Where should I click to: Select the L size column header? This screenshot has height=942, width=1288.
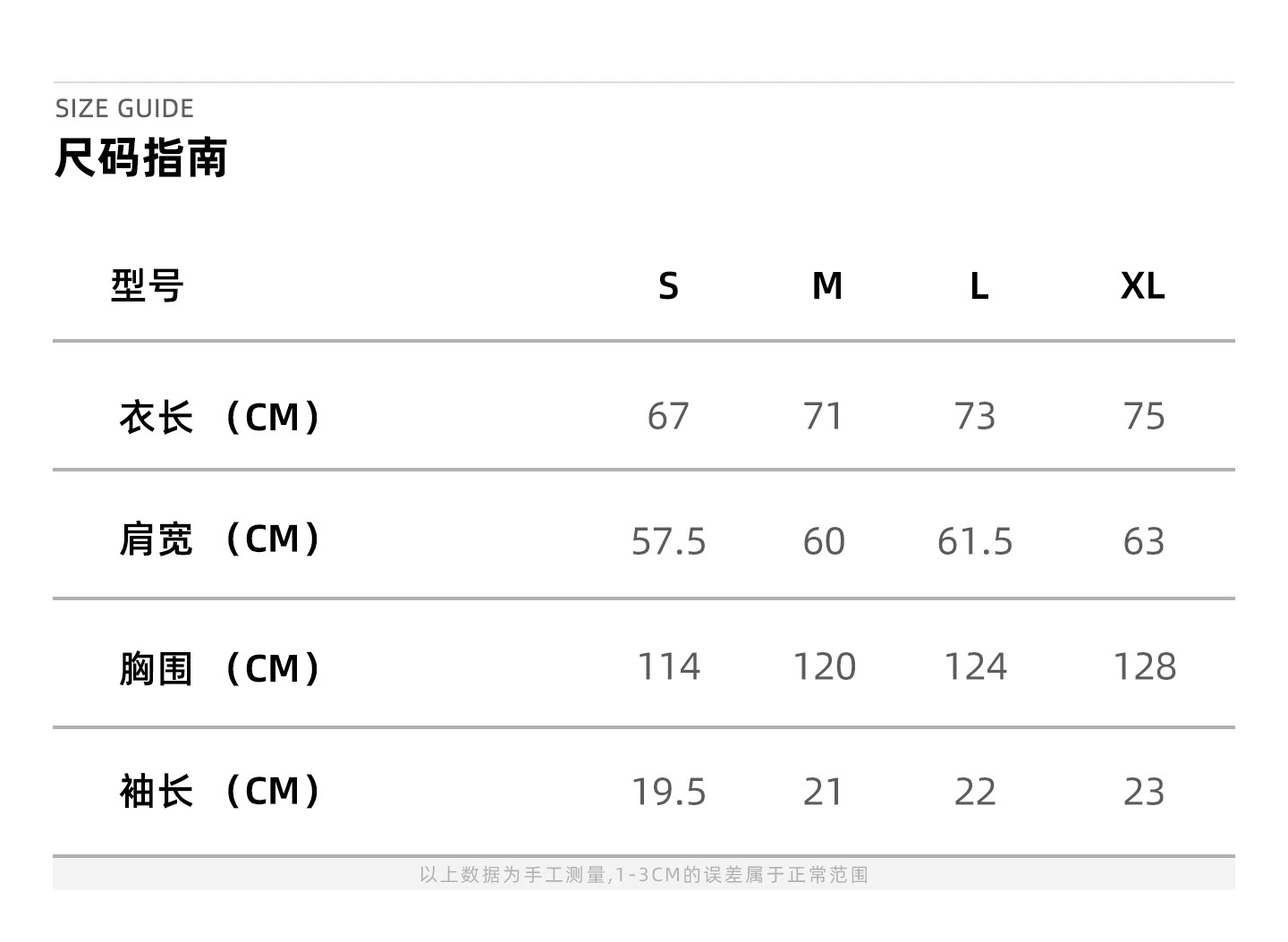(979, 286)
